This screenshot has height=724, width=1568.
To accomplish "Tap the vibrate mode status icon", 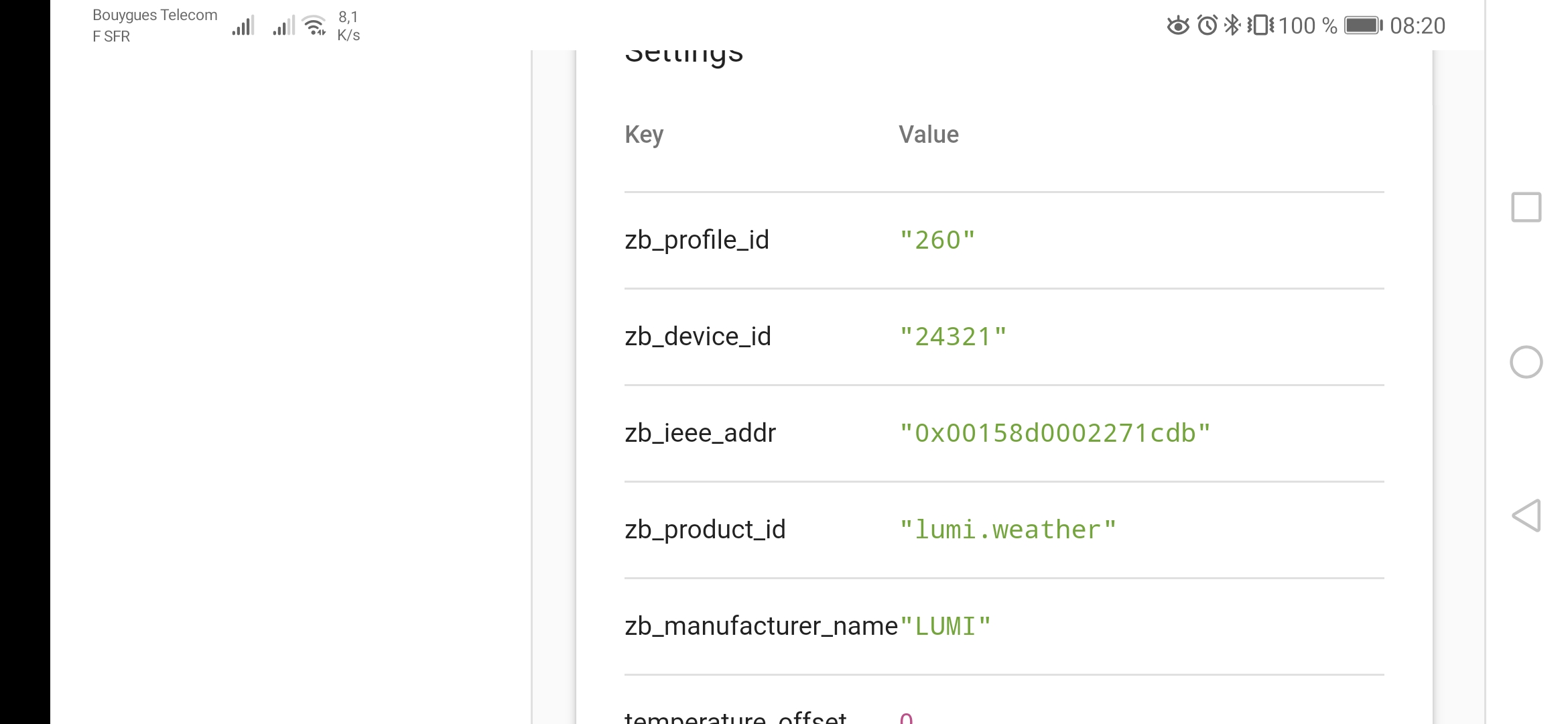I will pyautogui.click(x=1260, y=25).
